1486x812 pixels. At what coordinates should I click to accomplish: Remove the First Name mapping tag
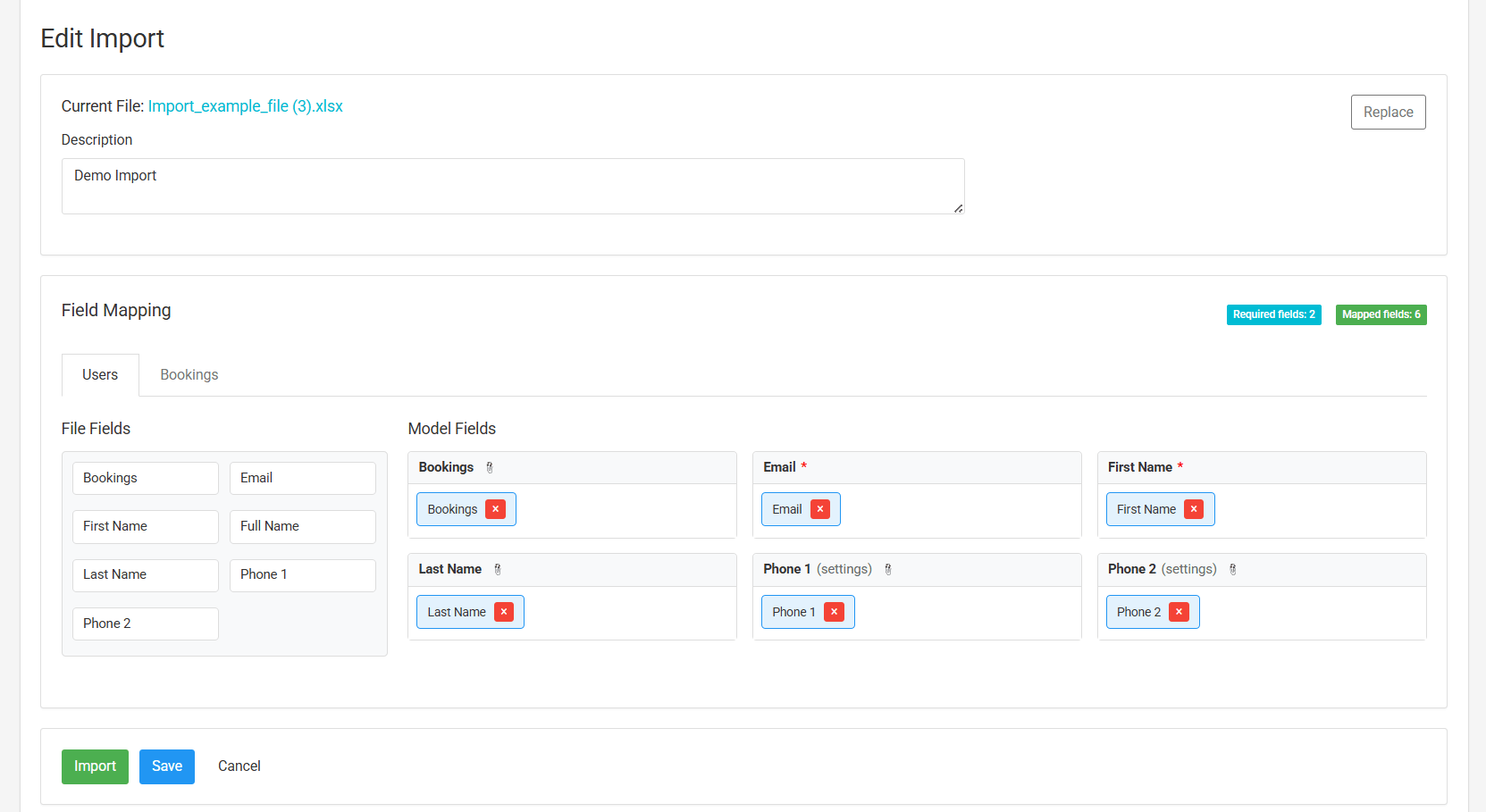click(x=1194, y=509)
